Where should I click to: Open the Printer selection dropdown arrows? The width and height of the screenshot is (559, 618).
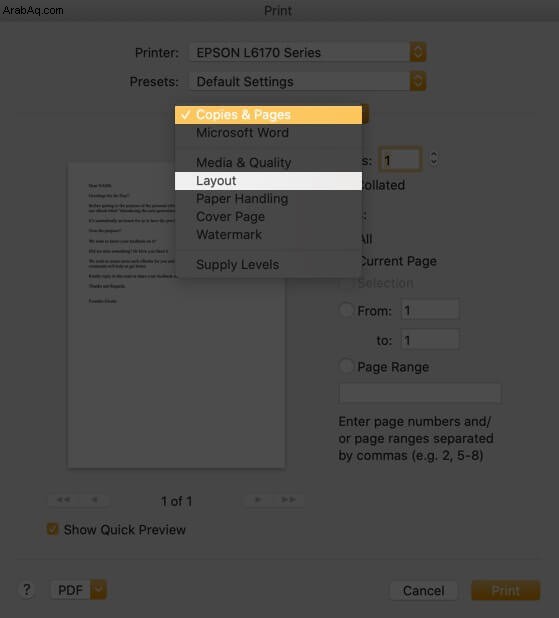click(x=418, y=52)
